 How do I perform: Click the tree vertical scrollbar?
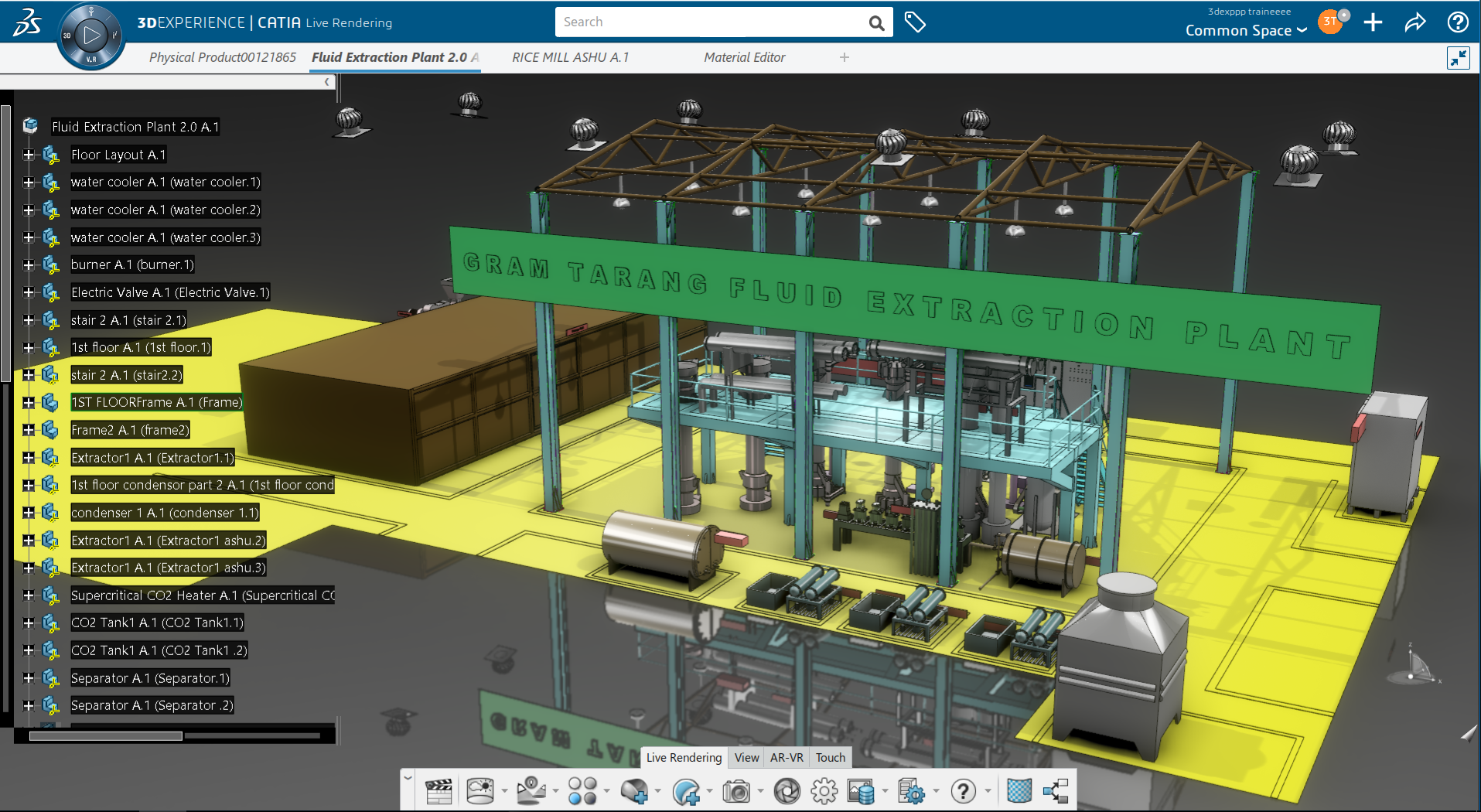click(x=6, y=244)
